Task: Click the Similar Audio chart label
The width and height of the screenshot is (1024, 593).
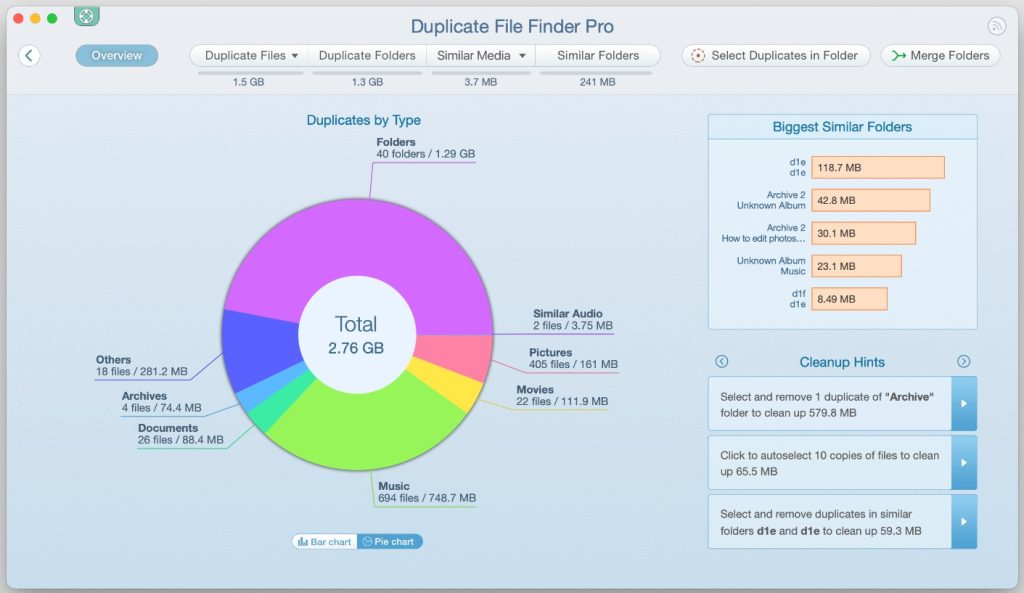Action: [573, 320]
